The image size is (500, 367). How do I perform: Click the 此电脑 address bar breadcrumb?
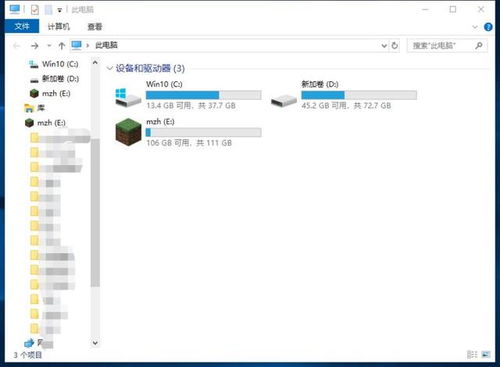click(106, 45)
